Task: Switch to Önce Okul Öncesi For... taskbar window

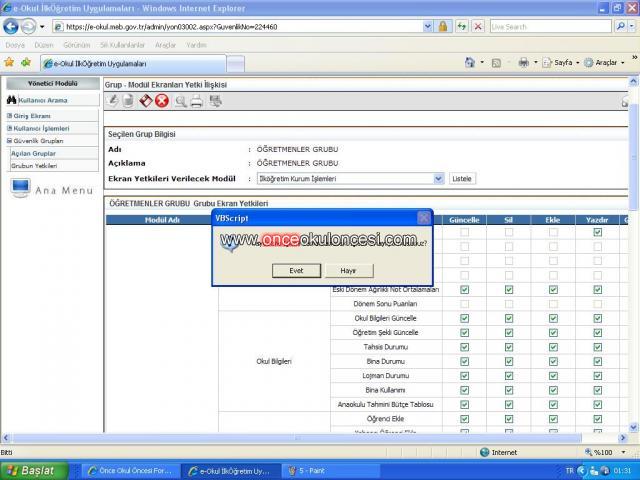Action: 130,471
